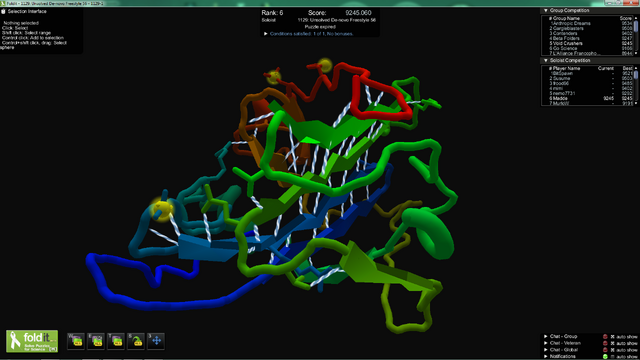Image resolution: width=640 pixels, height=360 pixels.
Task: Toggle auto show checkbox for Chat - Global
Action: tap(612, 350)
